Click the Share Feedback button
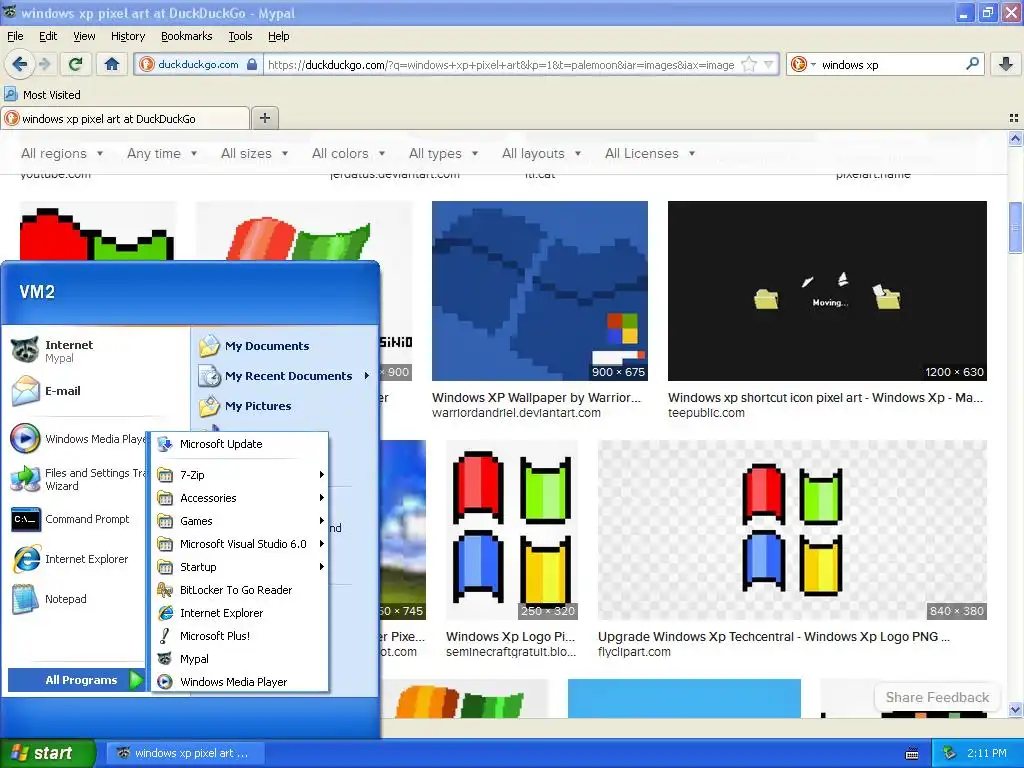1024x768 pixels. (936, 697)
